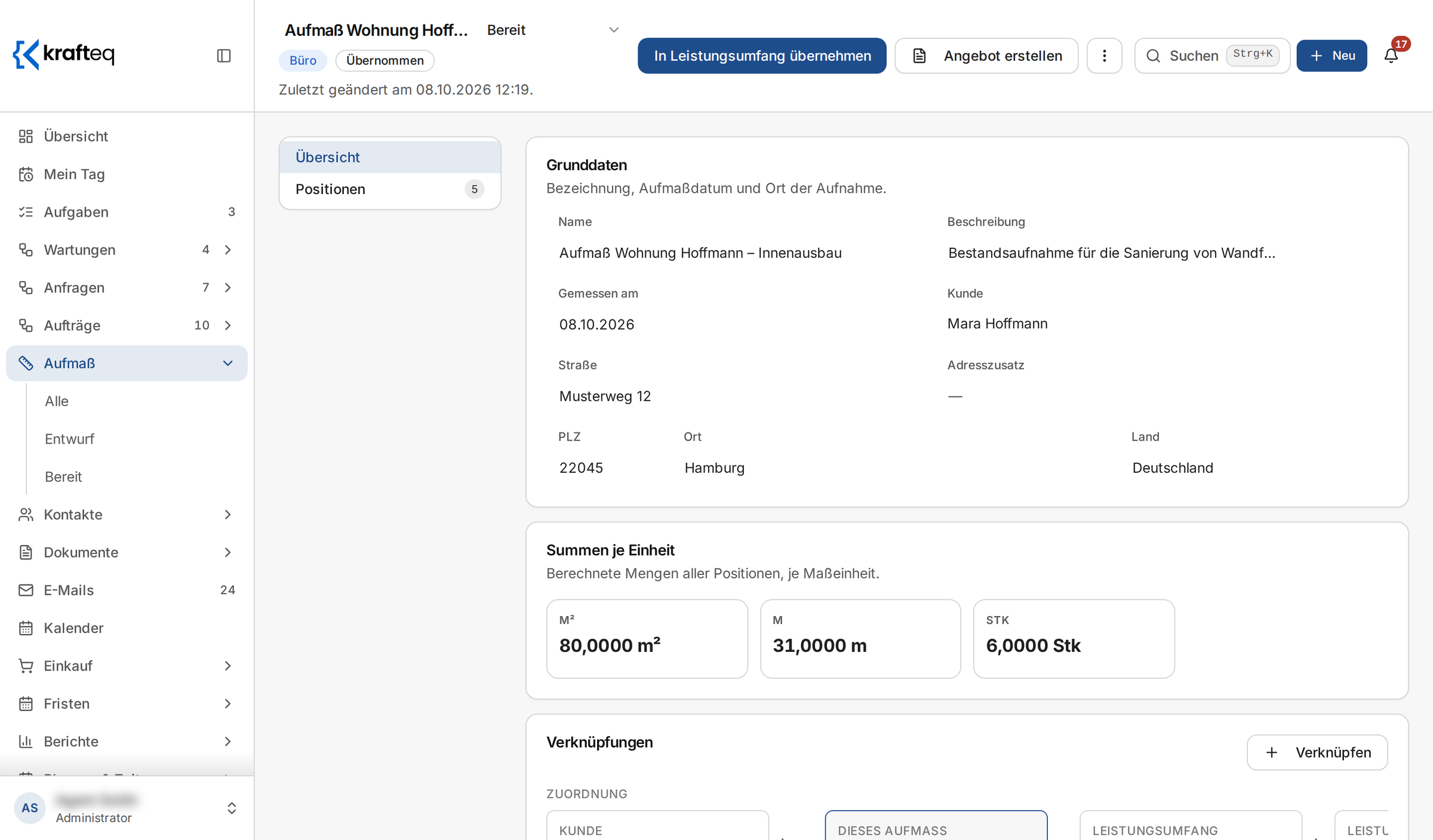Click the 80,0000 m² summary card
The width and height of the screenshot is (1433, 840).
pyautogui.click(x=647, y=639)
